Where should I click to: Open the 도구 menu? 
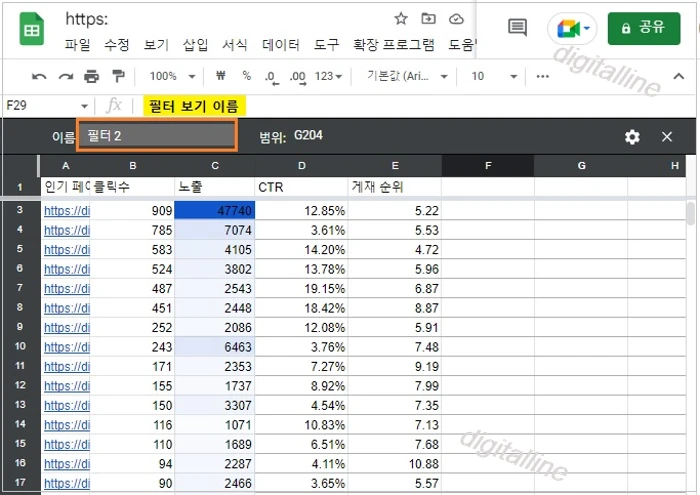326,45
